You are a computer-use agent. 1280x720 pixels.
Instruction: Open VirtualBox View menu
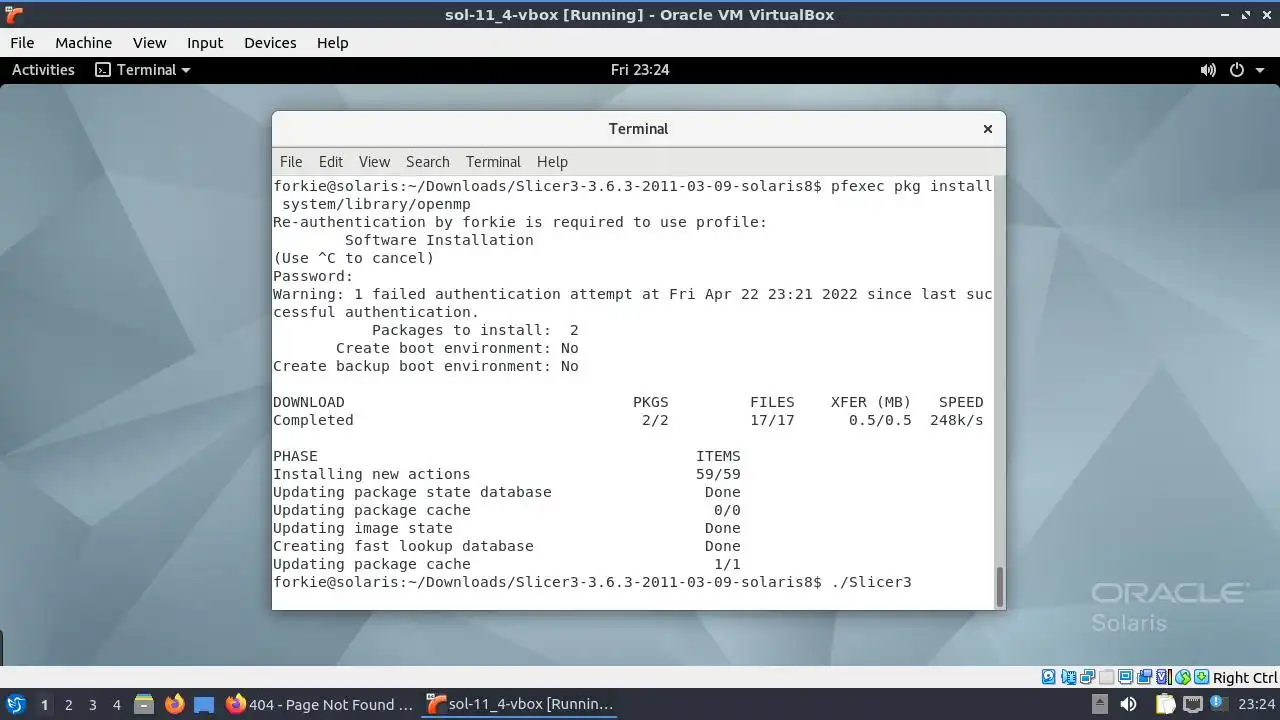tap(149, 43)
